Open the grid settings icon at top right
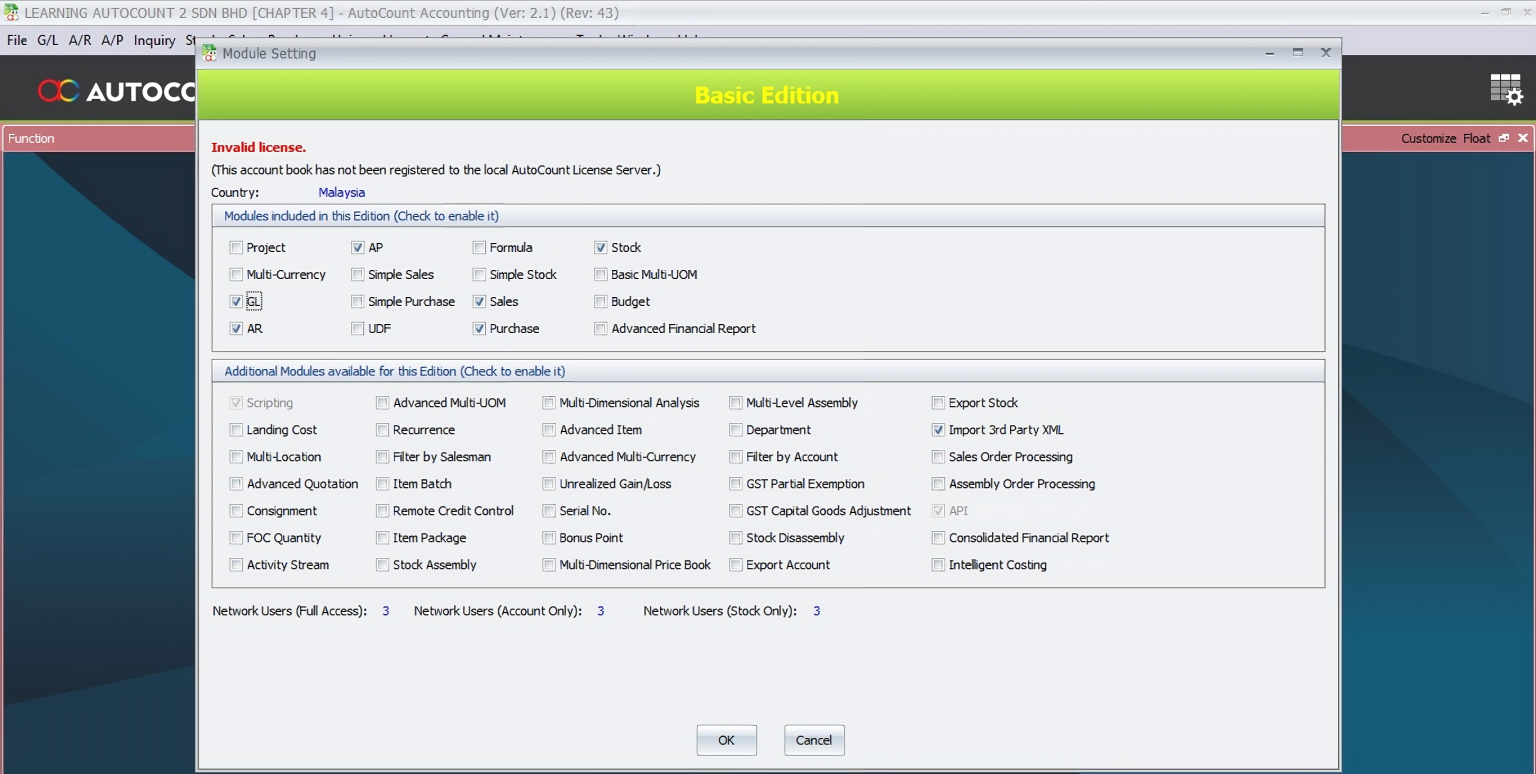1536x774 pixels. point(1506,90)
